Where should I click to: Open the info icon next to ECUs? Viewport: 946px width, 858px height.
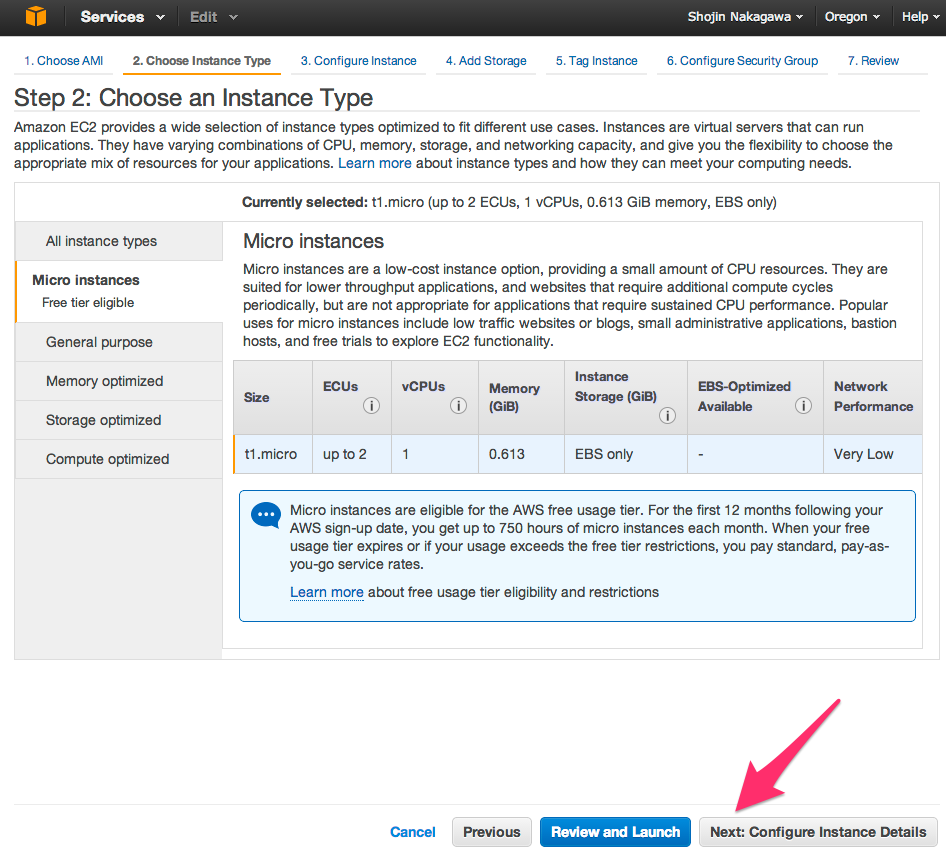tap(371, 405)
